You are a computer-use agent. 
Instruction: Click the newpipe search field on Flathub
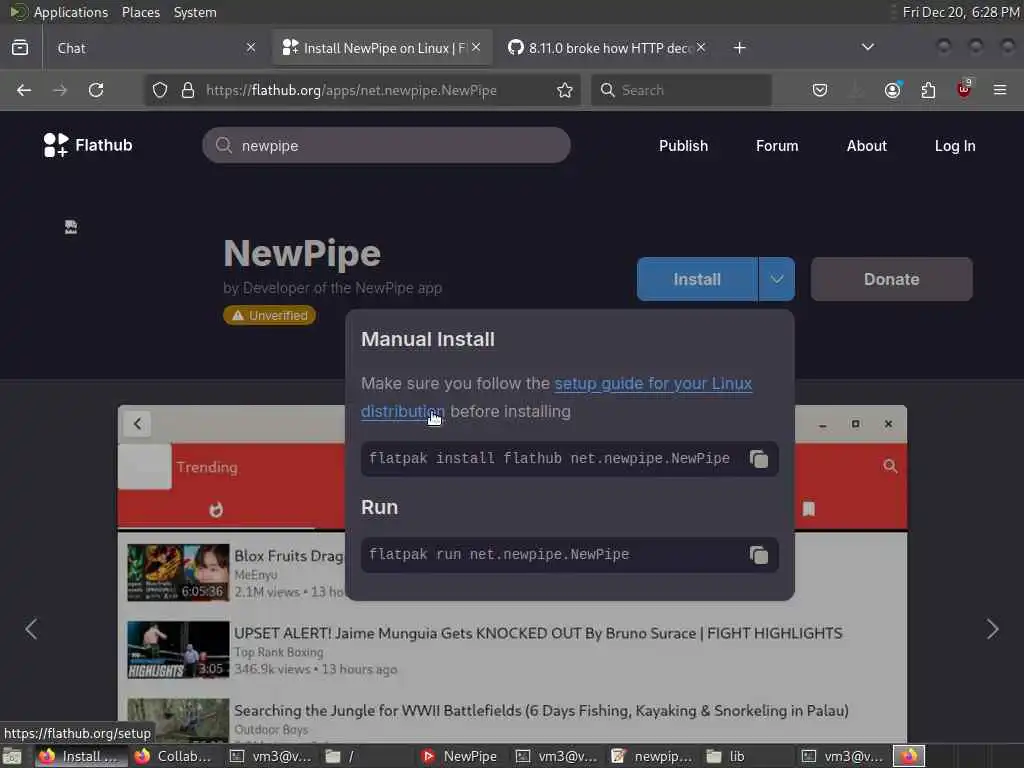coord(386,146)
